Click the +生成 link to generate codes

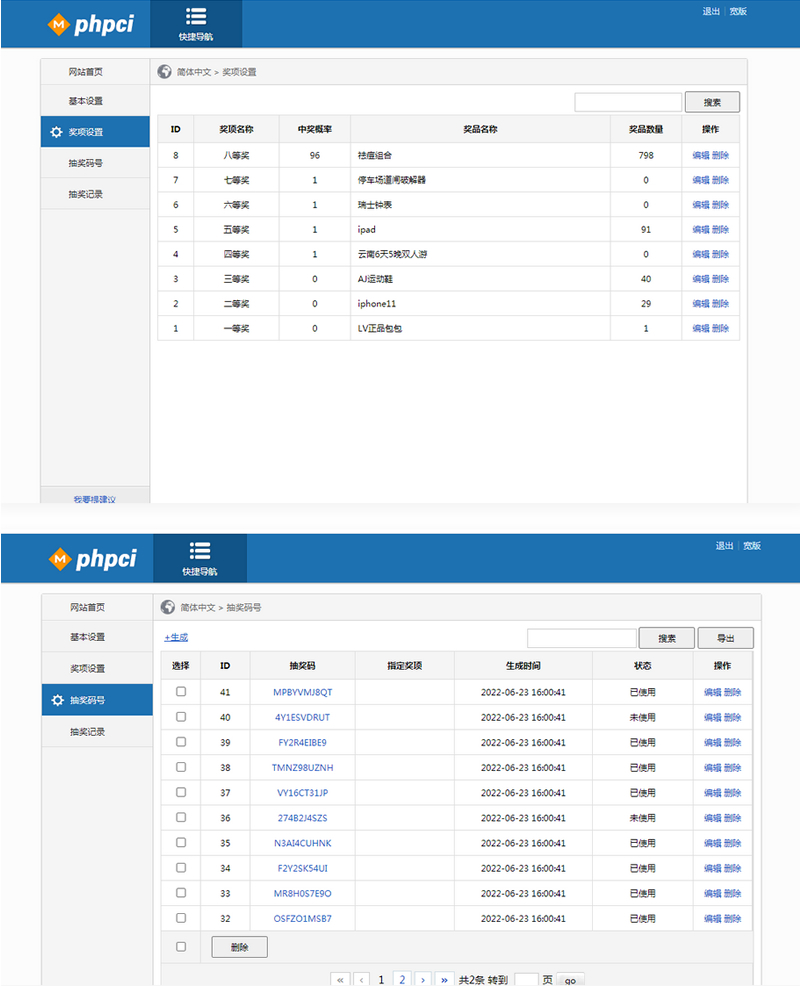point(176,637)
